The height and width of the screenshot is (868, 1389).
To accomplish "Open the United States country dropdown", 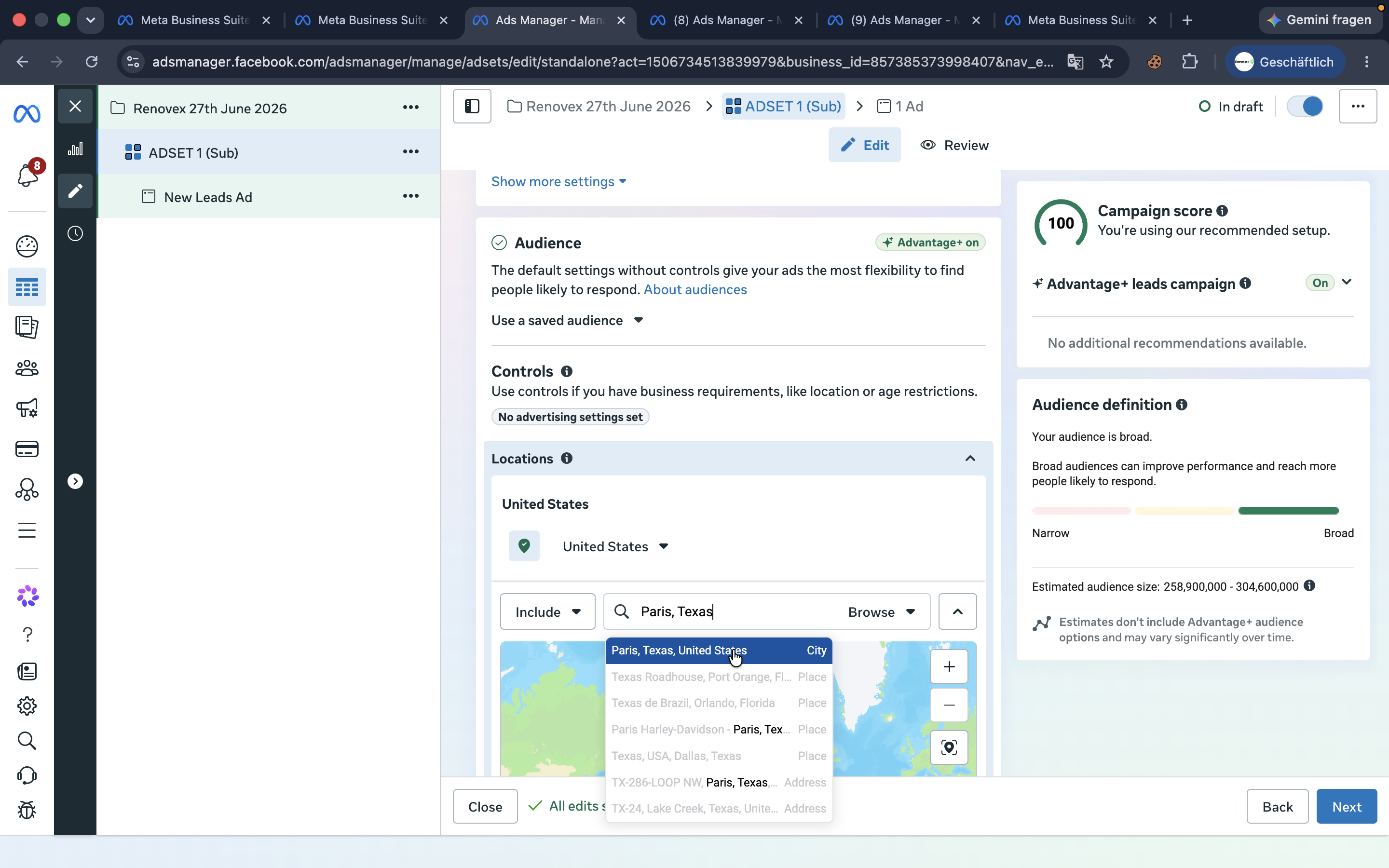I will [615, 546].
